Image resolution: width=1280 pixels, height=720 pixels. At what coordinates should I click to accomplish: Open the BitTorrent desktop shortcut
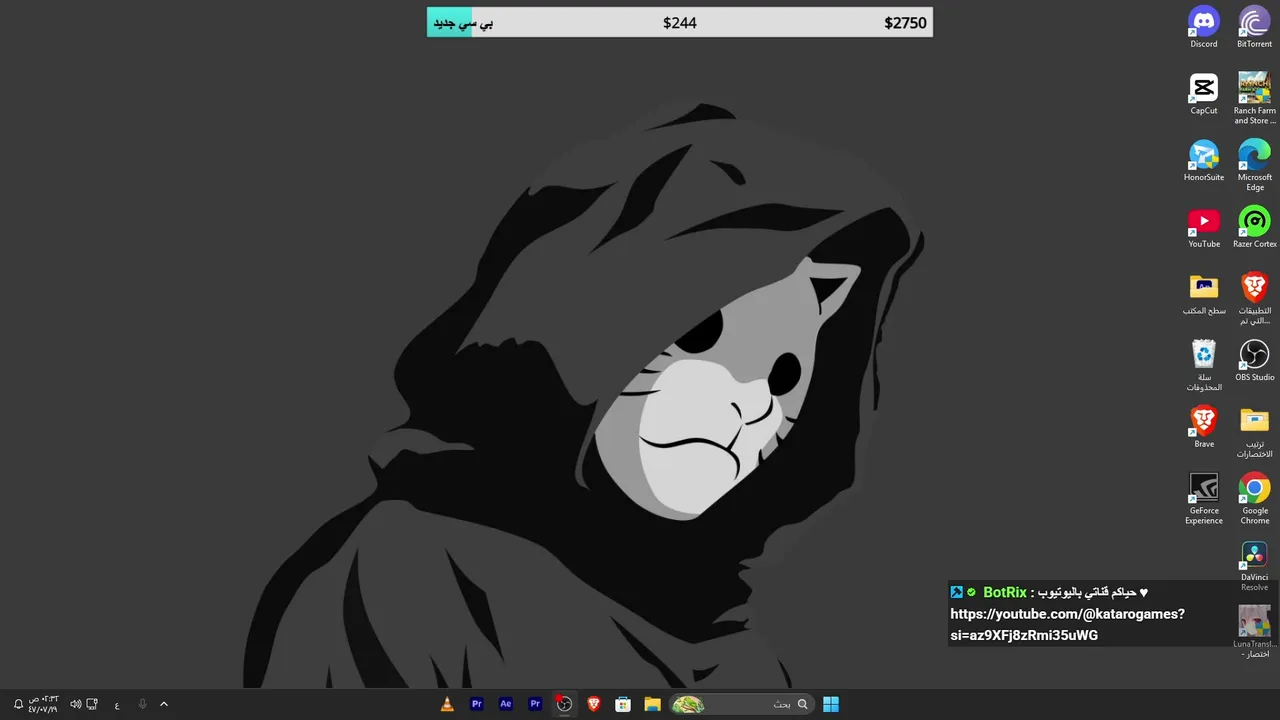click(x=1254, y=27)
